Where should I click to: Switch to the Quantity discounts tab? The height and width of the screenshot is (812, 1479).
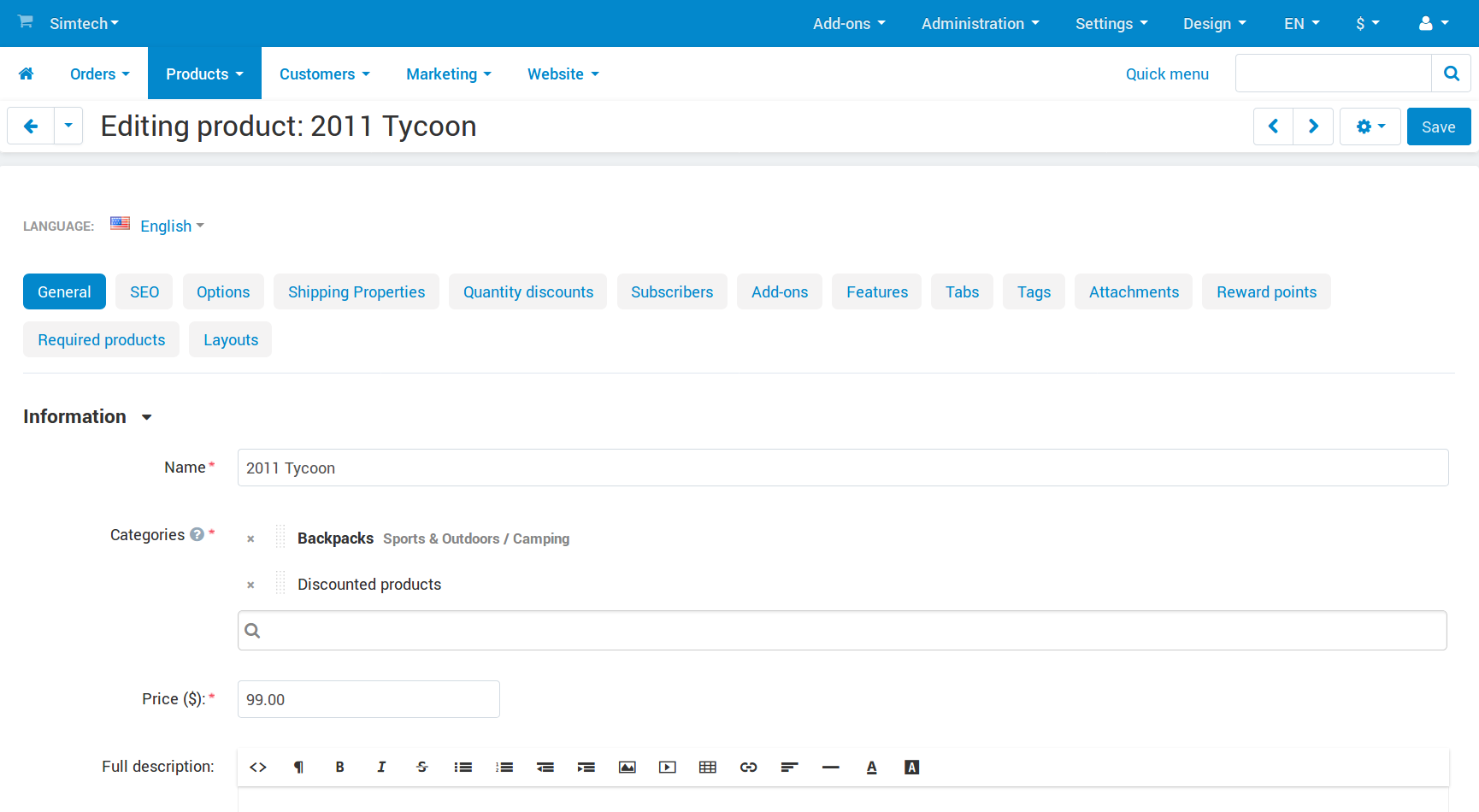coord(528,291)
